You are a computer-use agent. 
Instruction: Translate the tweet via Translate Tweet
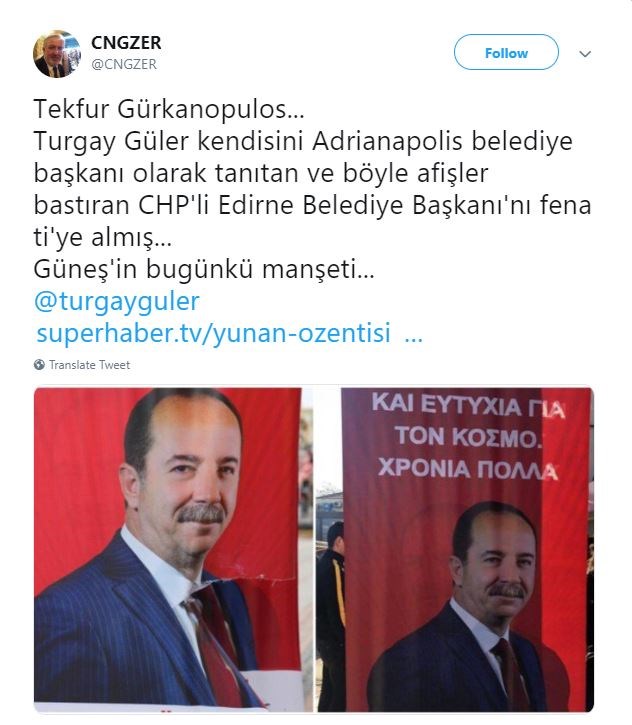(89, 365)
